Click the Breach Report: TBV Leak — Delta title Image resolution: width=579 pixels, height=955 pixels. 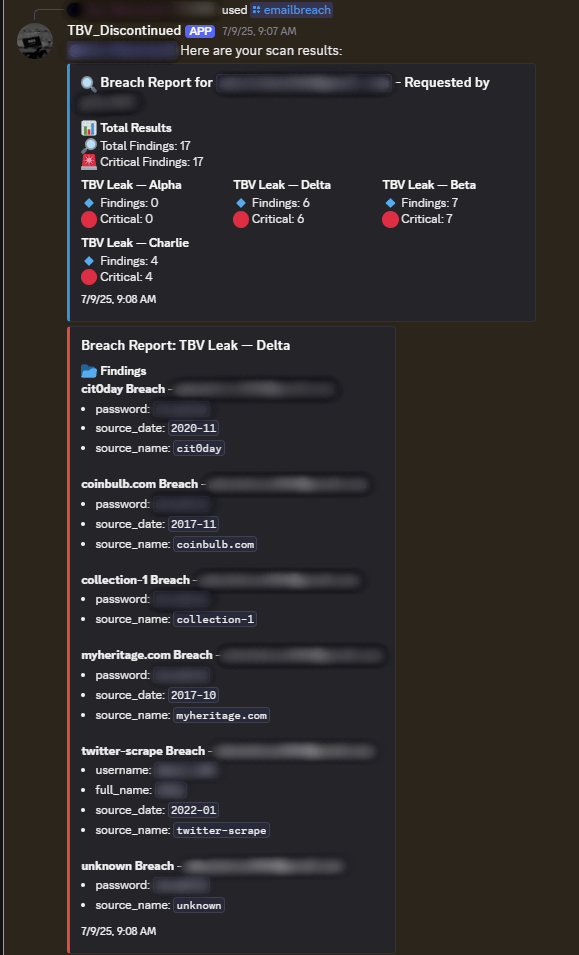(186, 345)
